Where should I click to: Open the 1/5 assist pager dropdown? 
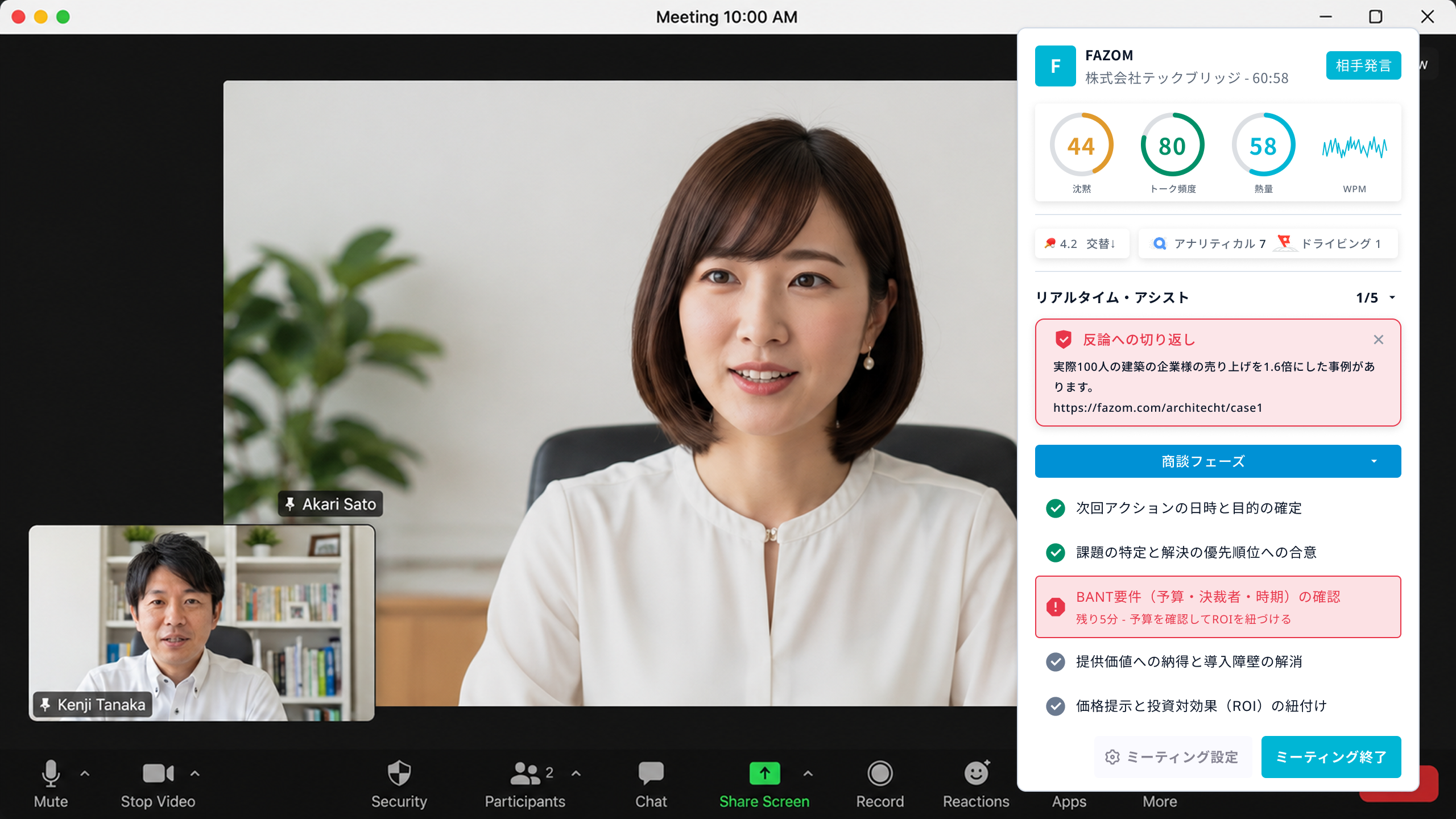[x=1376, y=297]
